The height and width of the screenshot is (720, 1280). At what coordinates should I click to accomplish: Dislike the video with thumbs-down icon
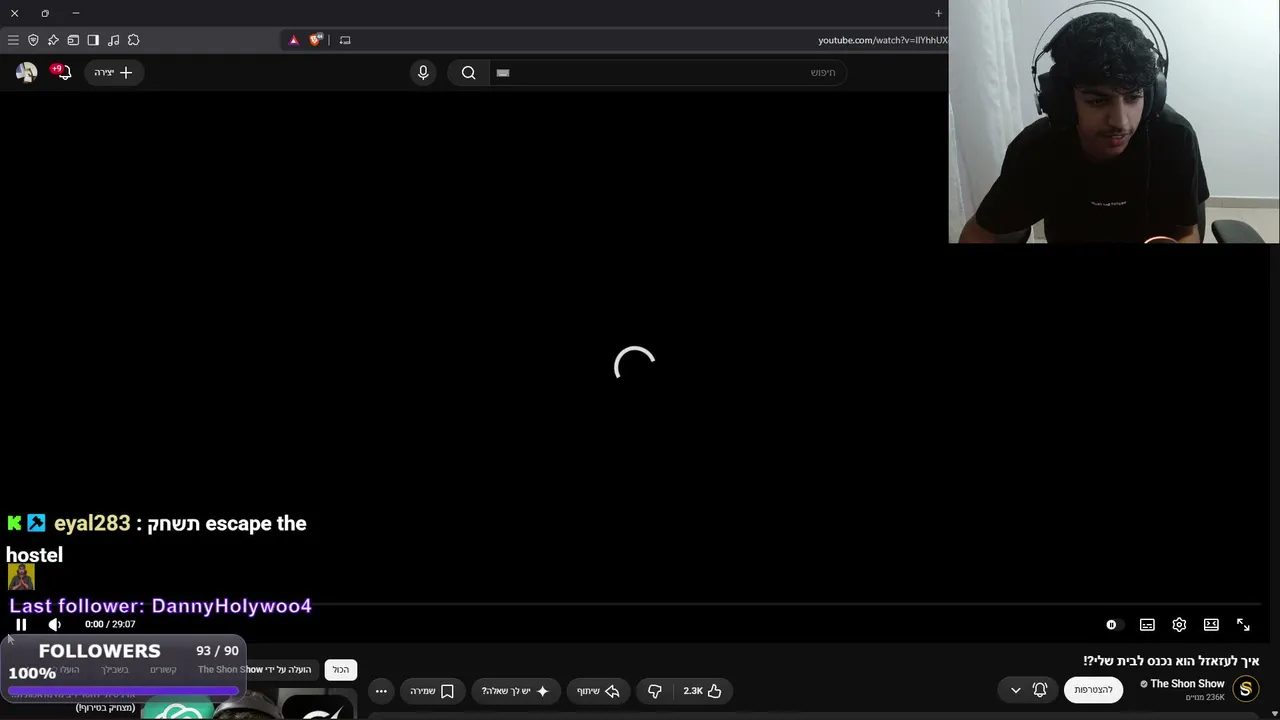(x=655, y=691)
